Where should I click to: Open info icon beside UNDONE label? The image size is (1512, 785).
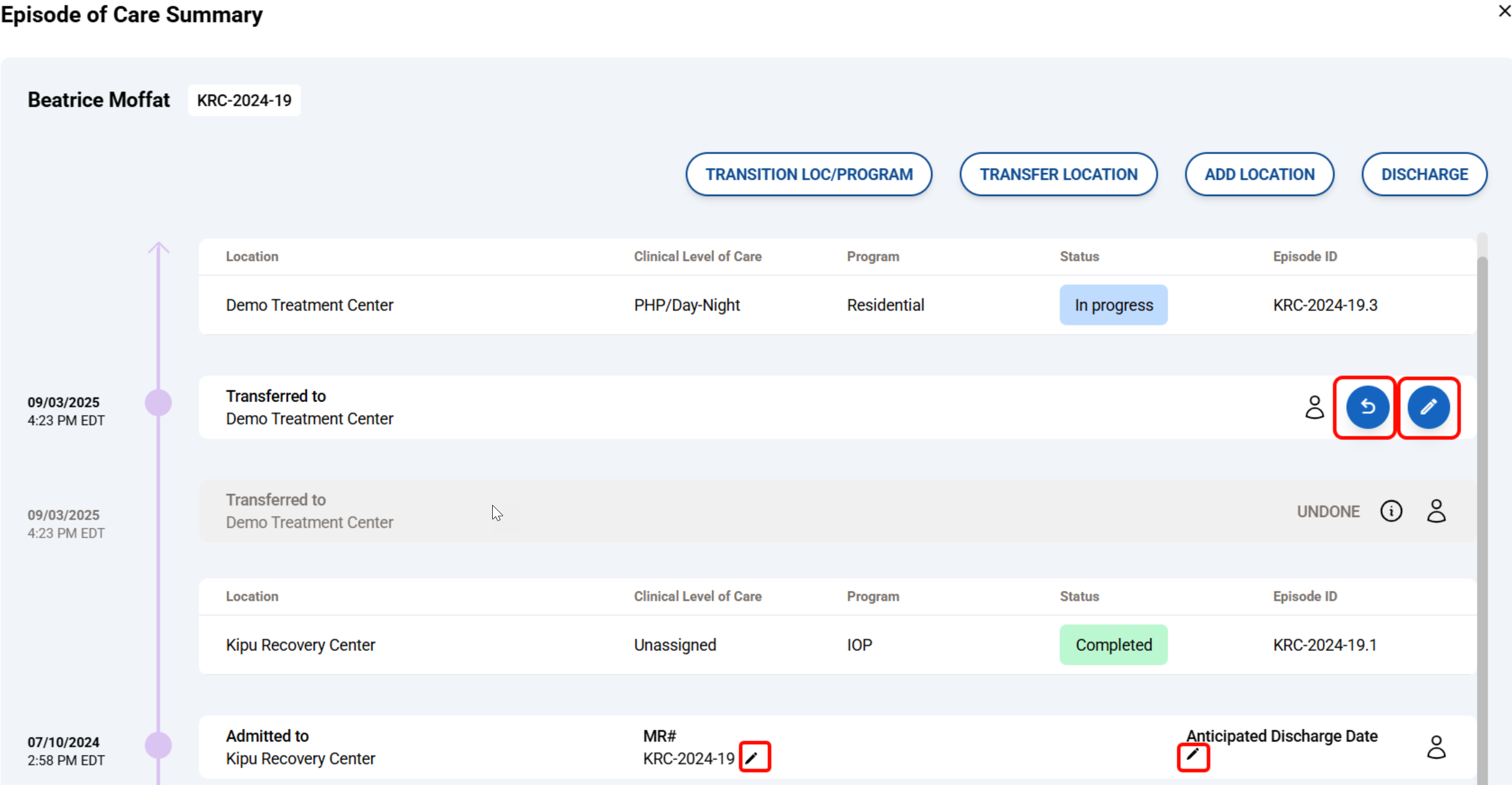pyautogui.click(x=1391, y=512)
